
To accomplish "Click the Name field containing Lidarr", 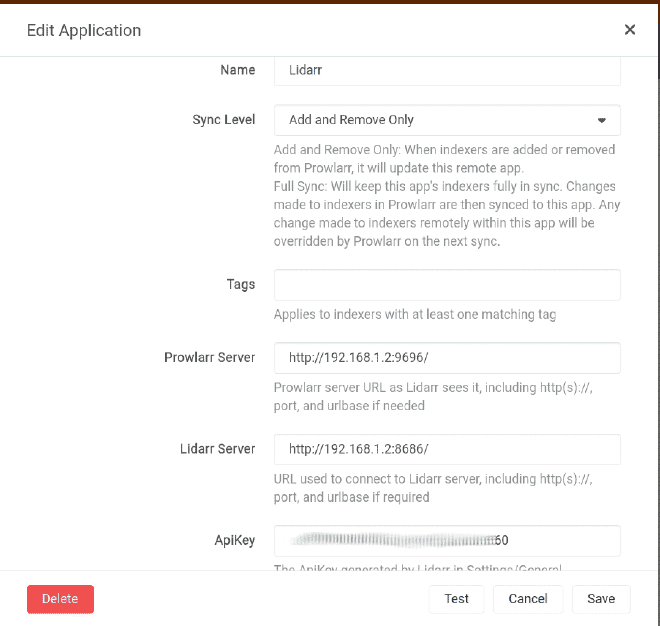I will pyautogui.click(x=447, y=70).
